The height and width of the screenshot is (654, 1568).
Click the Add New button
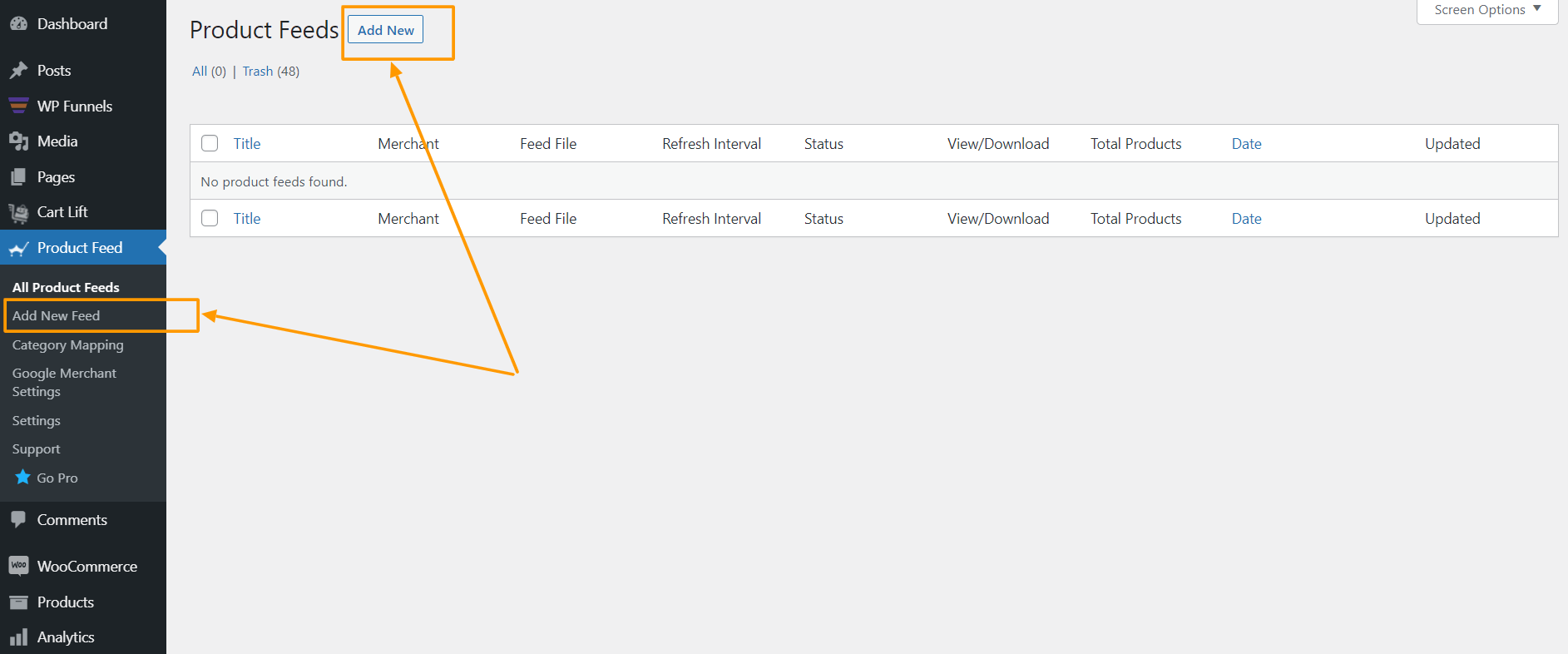384,29
